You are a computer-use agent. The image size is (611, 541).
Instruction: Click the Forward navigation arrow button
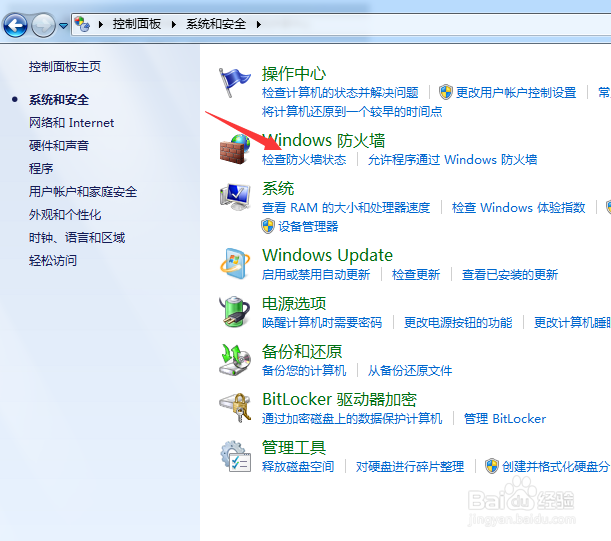[43, 26]
